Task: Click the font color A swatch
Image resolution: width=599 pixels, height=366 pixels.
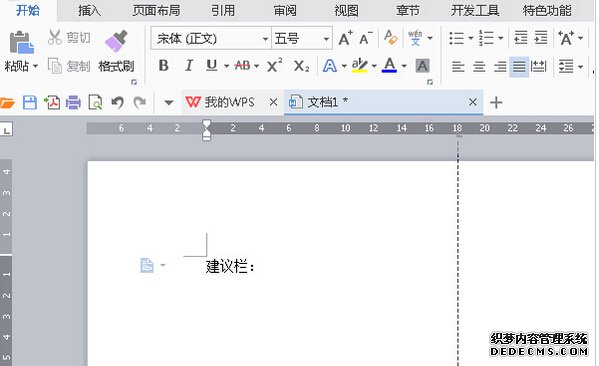Action: tap(389, 65)
